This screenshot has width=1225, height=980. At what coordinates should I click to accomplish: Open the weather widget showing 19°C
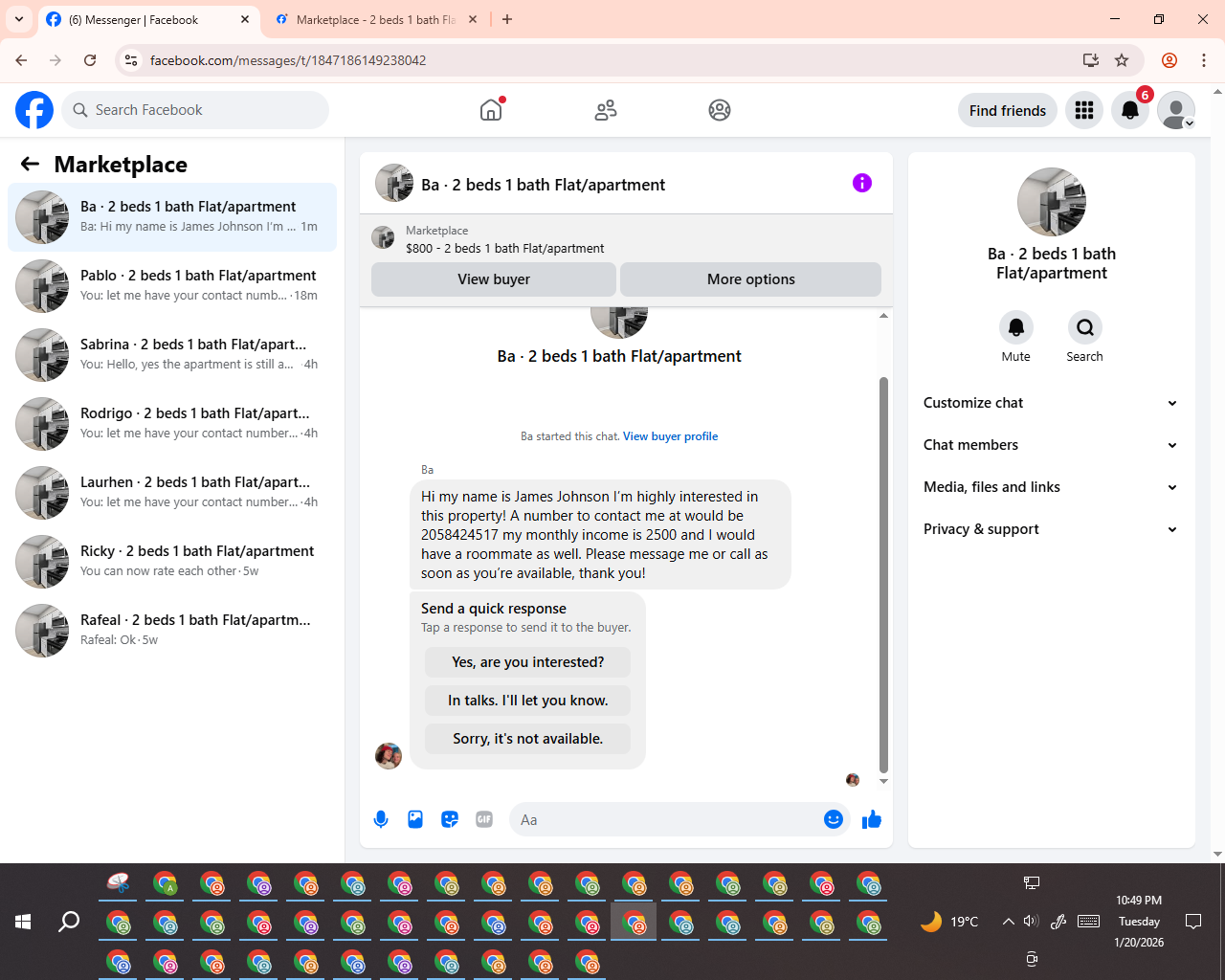[949, 922]
